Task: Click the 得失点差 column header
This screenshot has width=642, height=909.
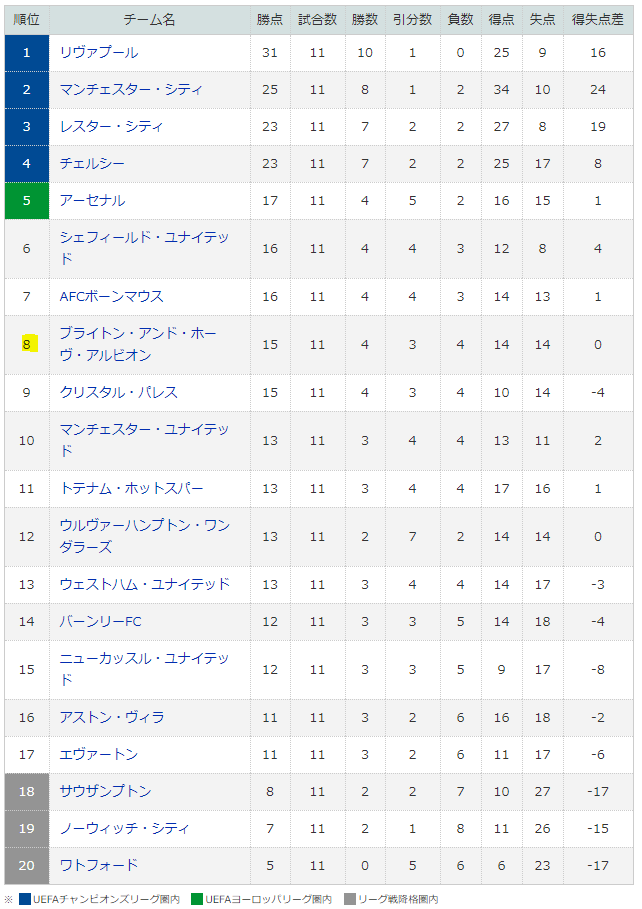Action: (x=597, y=20)
